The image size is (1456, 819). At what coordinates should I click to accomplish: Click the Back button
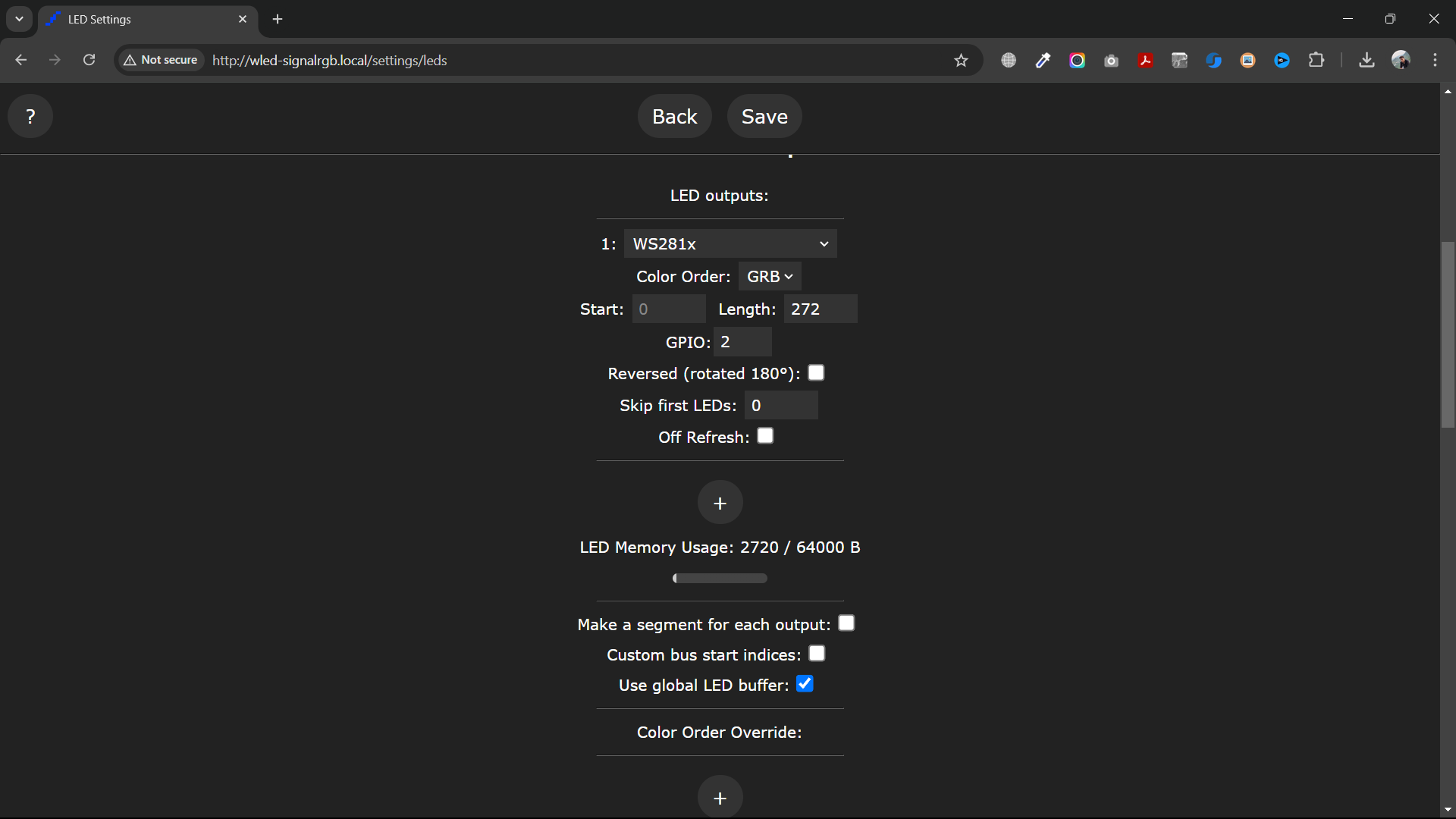point(674,117)
